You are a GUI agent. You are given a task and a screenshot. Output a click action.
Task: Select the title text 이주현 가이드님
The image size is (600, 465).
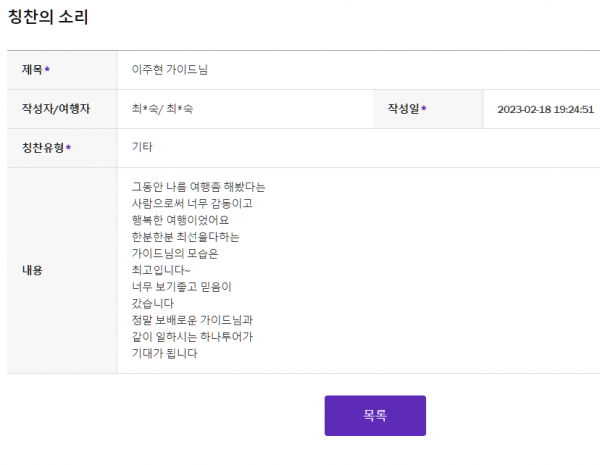(x=170, y=69)
